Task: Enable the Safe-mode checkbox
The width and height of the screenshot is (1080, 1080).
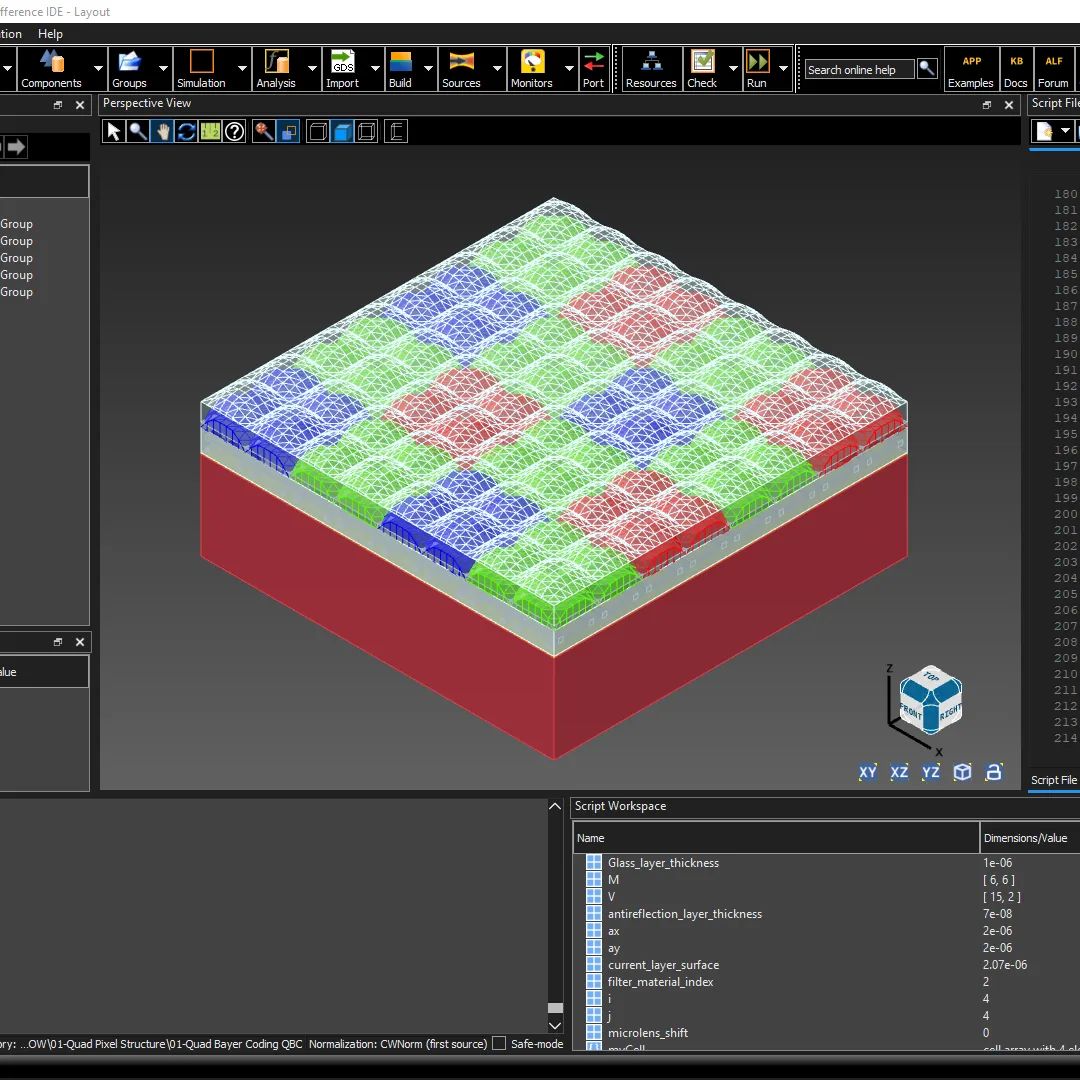Action: pos(500,1043)
